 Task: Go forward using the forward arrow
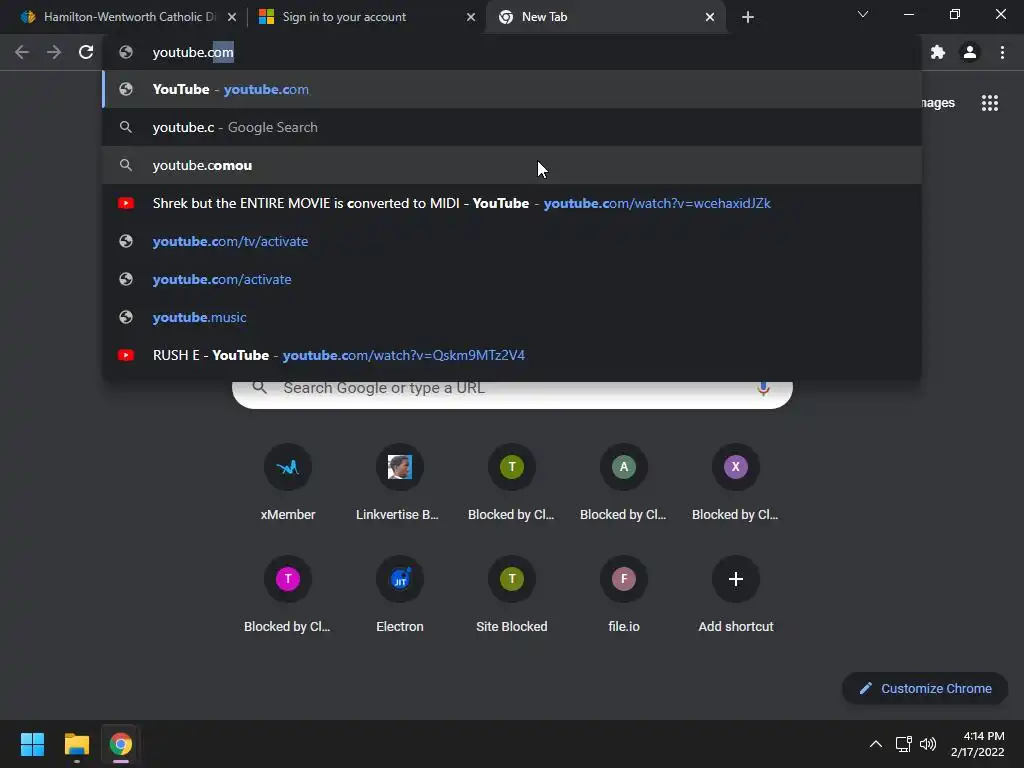(x=54, y=52)
